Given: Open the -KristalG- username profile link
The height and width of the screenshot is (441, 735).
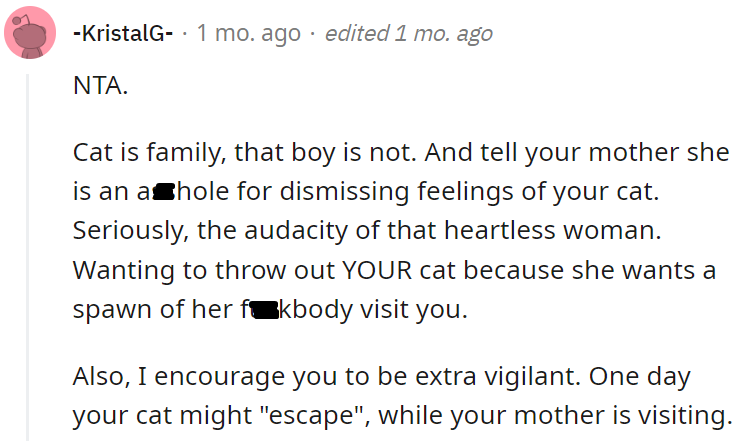Looking at the screenshot, I should click(x=124, y=33).
